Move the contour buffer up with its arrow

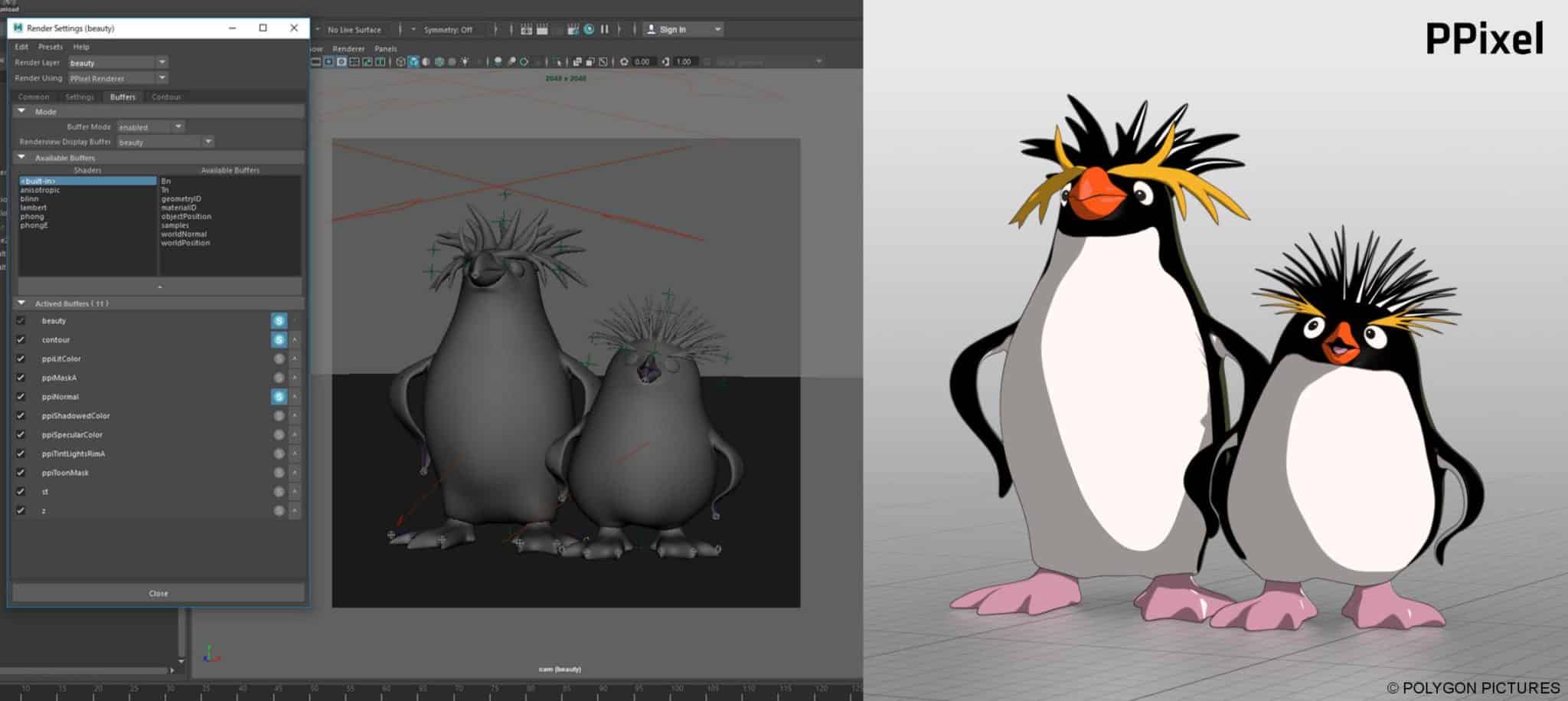295,339
